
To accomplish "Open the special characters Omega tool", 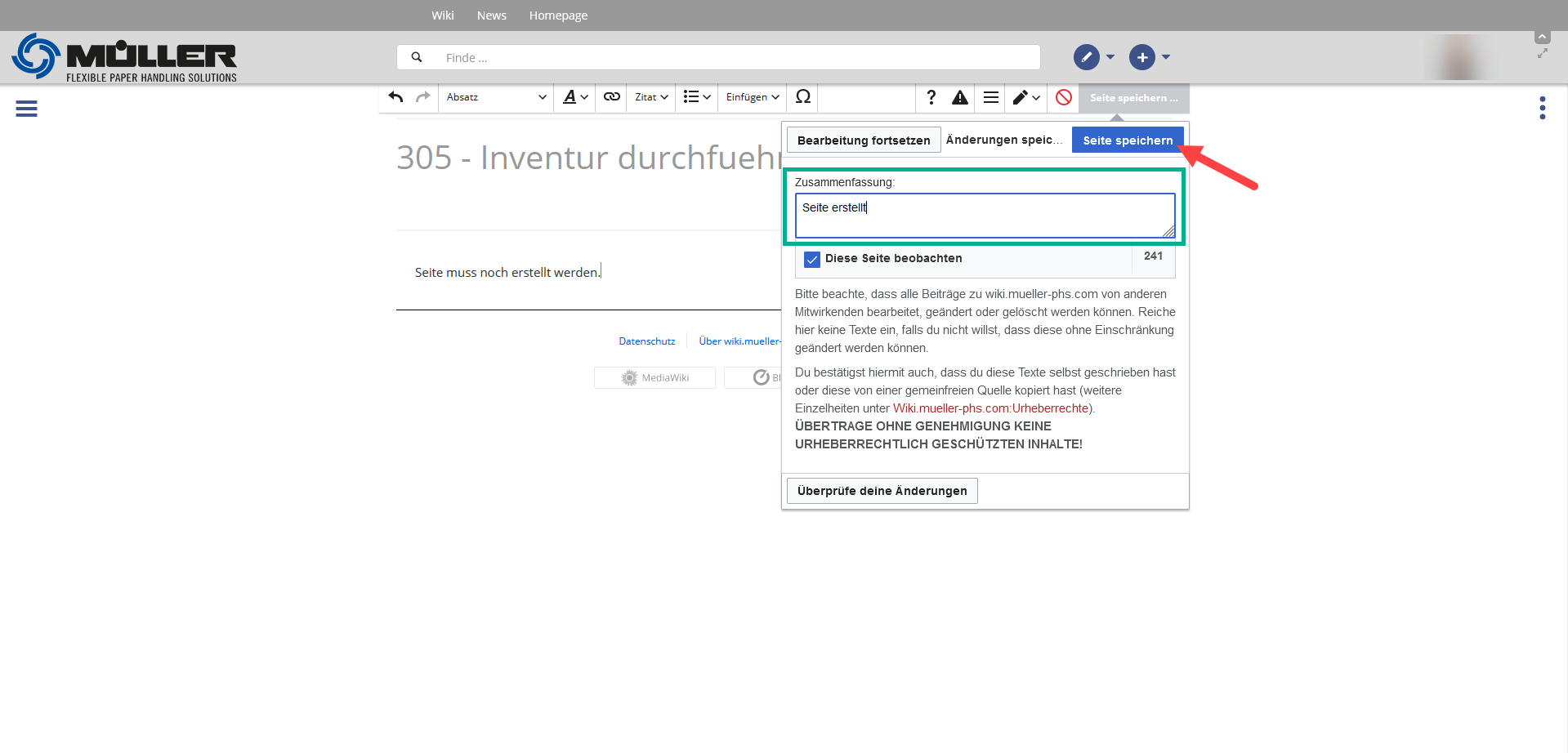I will [x=802, y=97].
